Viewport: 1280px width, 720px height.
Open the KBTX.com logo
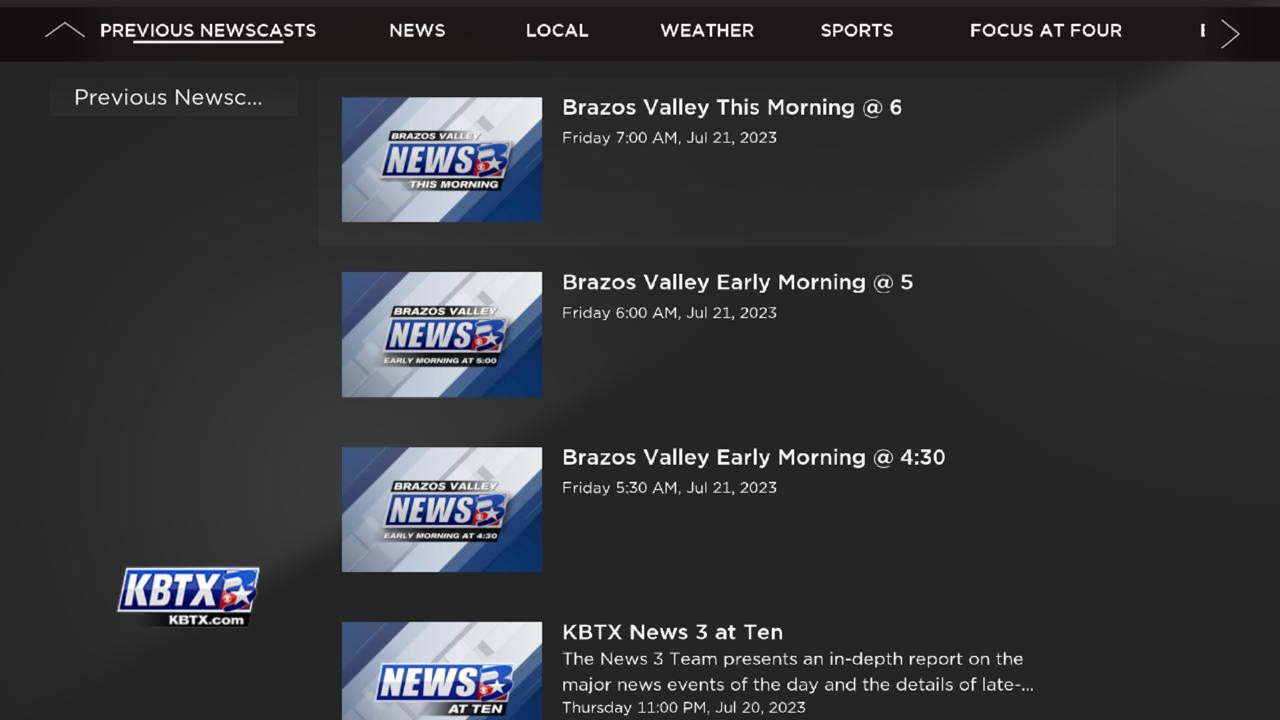pyautogui.click(x=188, y=597)
